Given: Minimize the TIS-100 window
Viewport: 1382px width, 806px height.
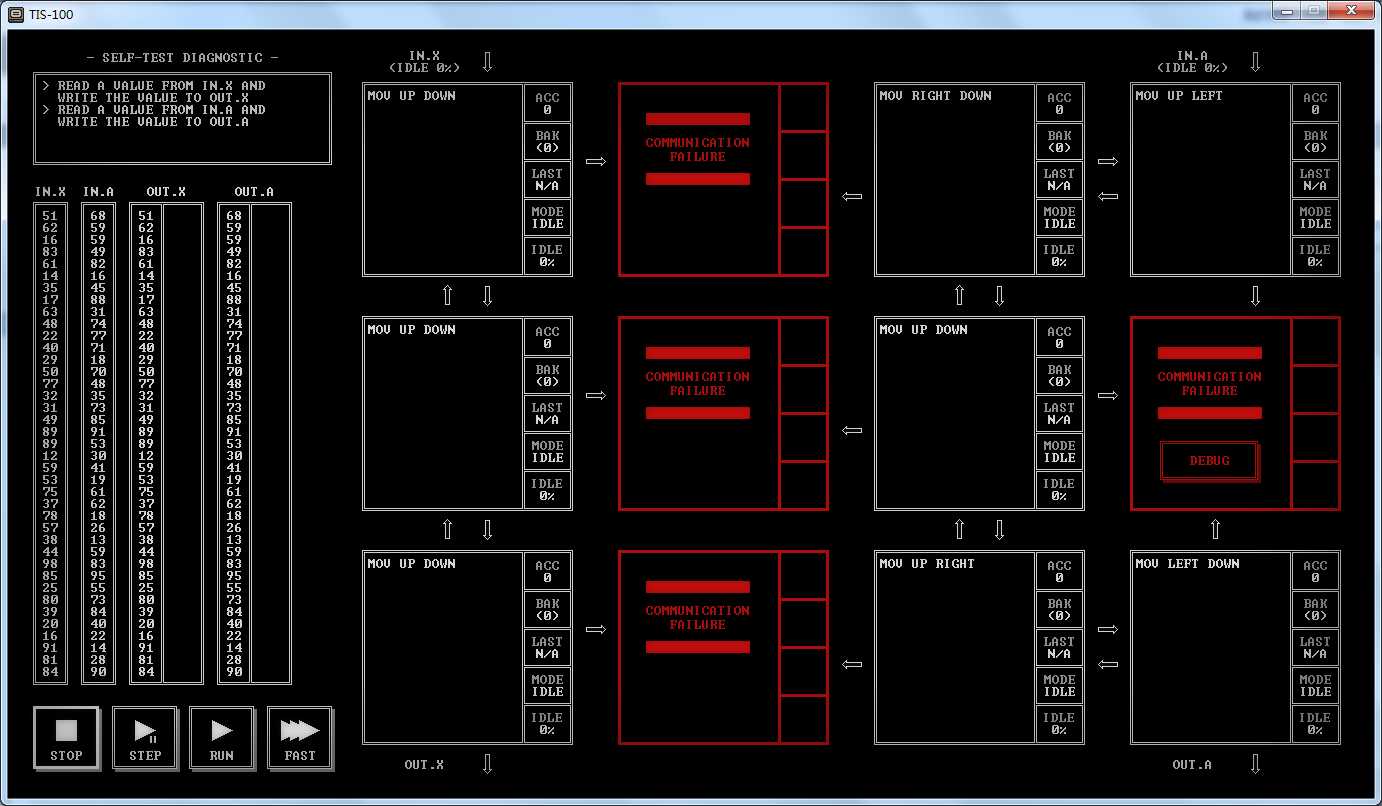Looking at the screenshot, I should point(1288,11).
